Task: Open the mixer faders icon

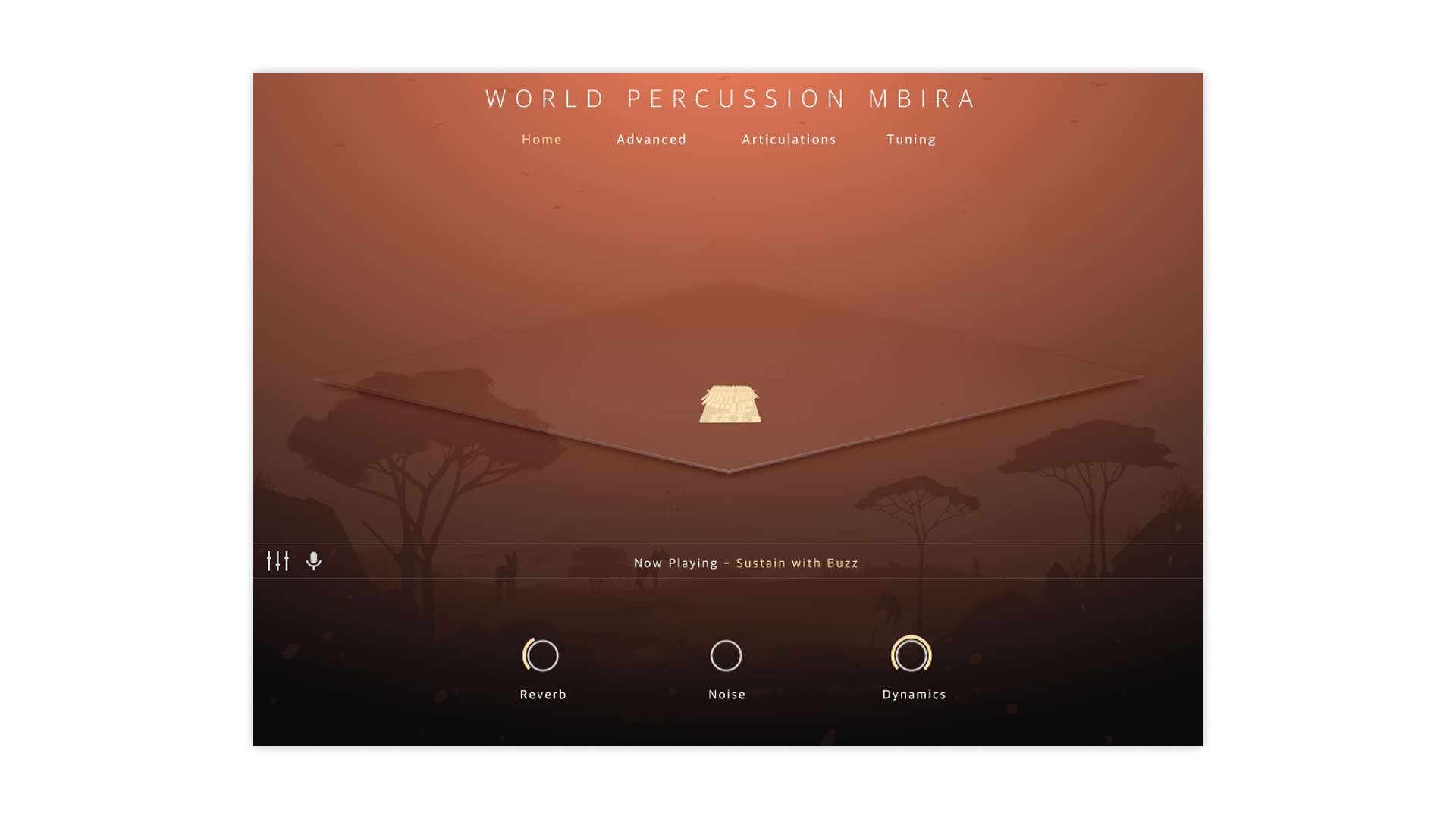Action: 278,561
